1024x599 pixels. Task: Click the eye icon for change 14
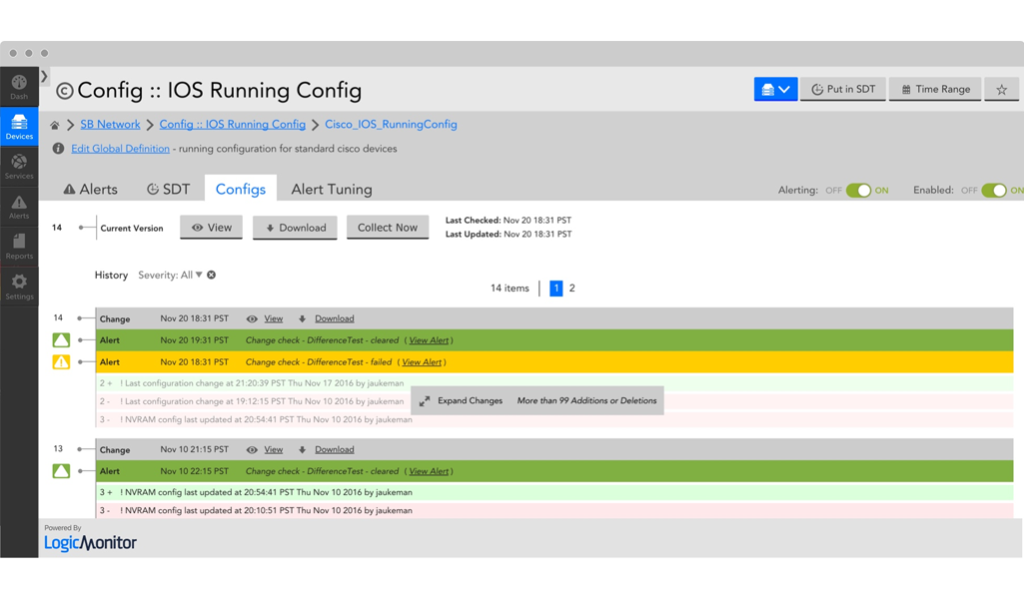tap(251, 319)
